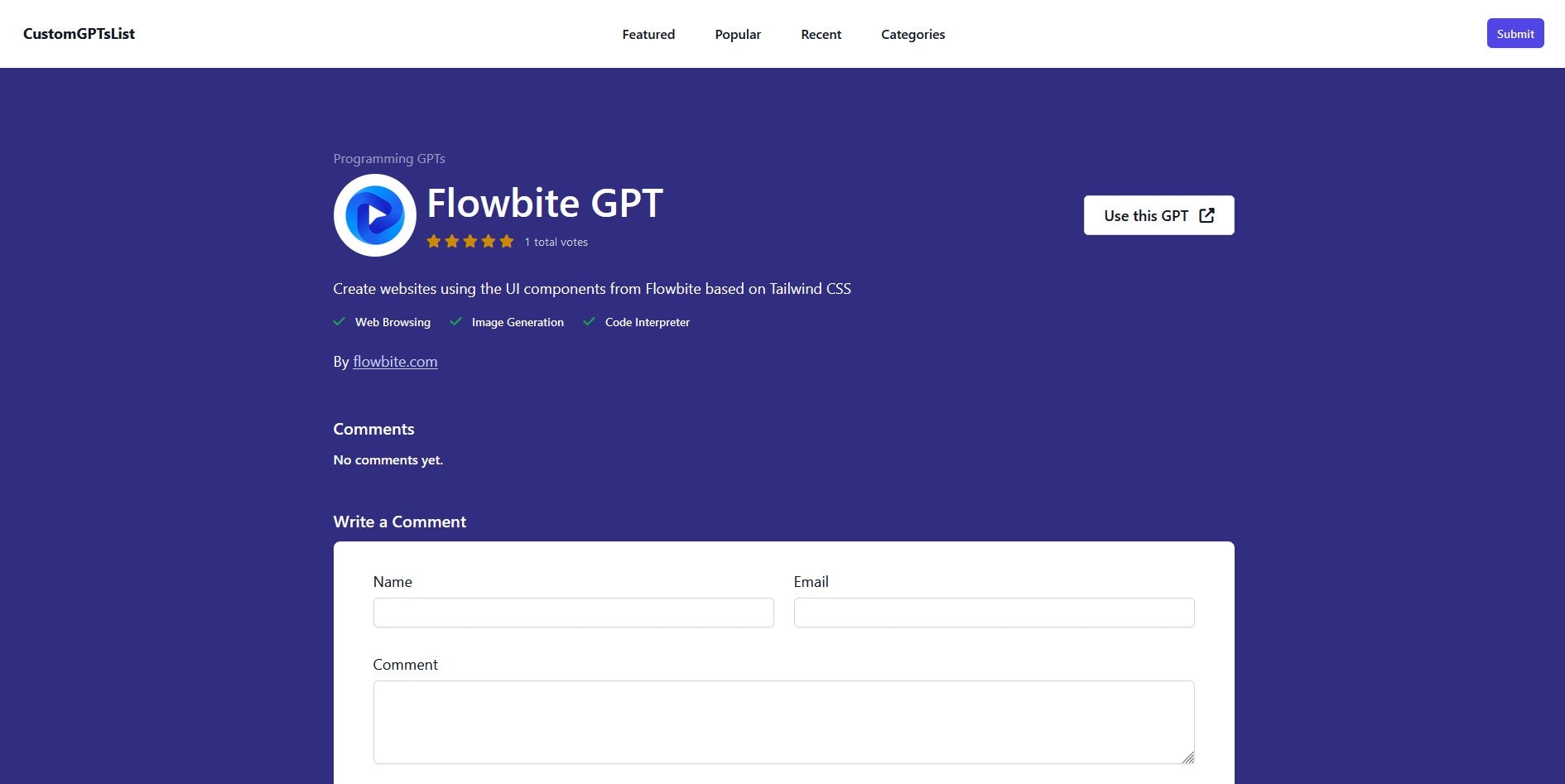The width and height of the screenshot is (1565, 784).
Task: Click the 'Write a Comment' heading
Action: (x=400, y=522)
